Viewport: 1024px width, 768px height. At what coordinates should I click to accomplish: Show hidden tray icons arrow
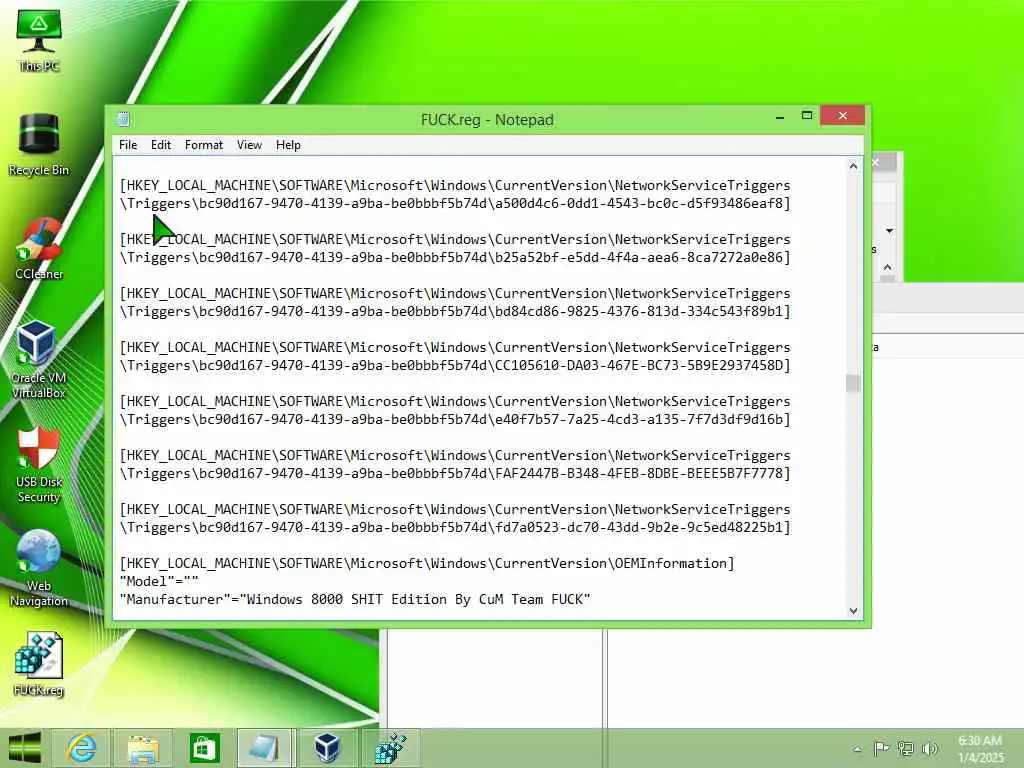pos(857,749)
